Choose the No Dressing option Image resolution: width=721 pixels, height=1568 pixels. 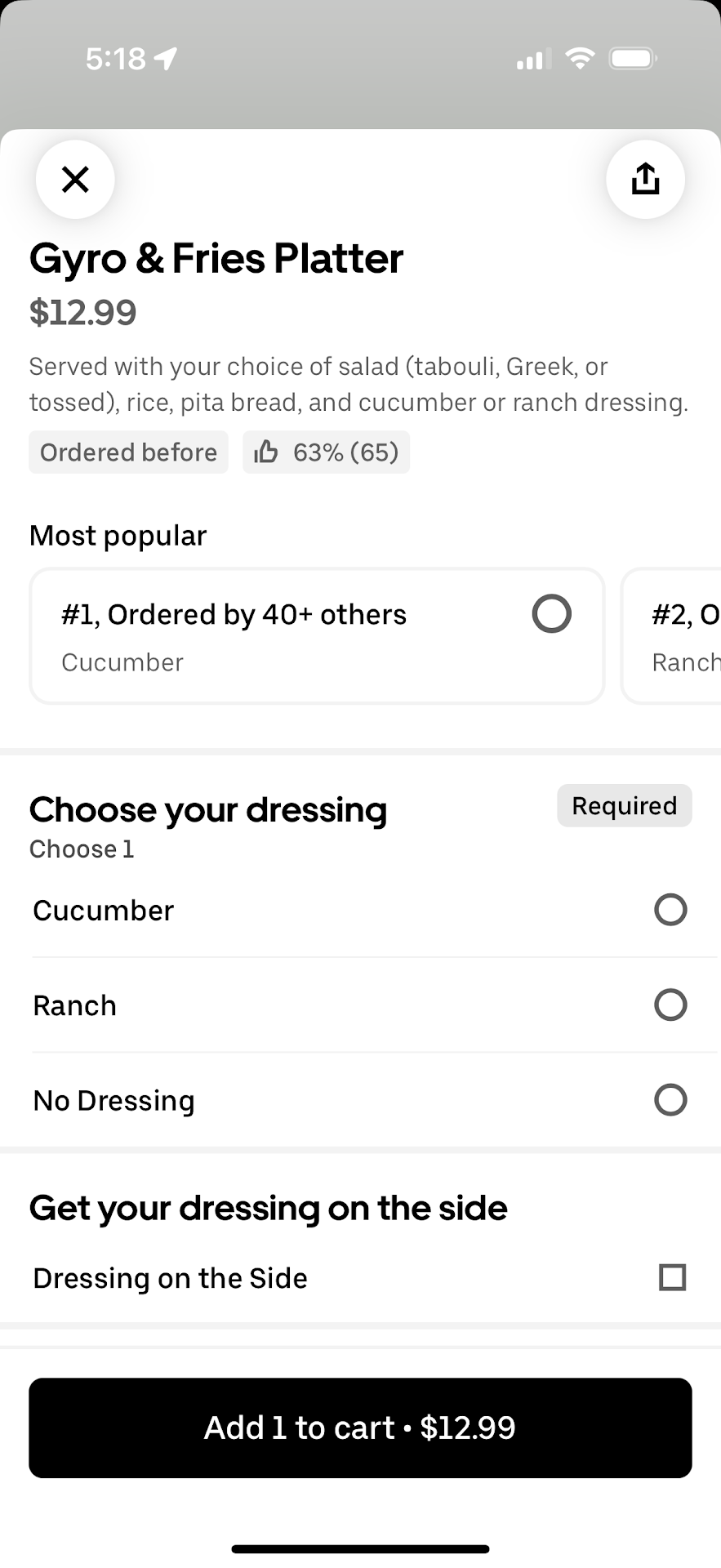(670, 1099)
